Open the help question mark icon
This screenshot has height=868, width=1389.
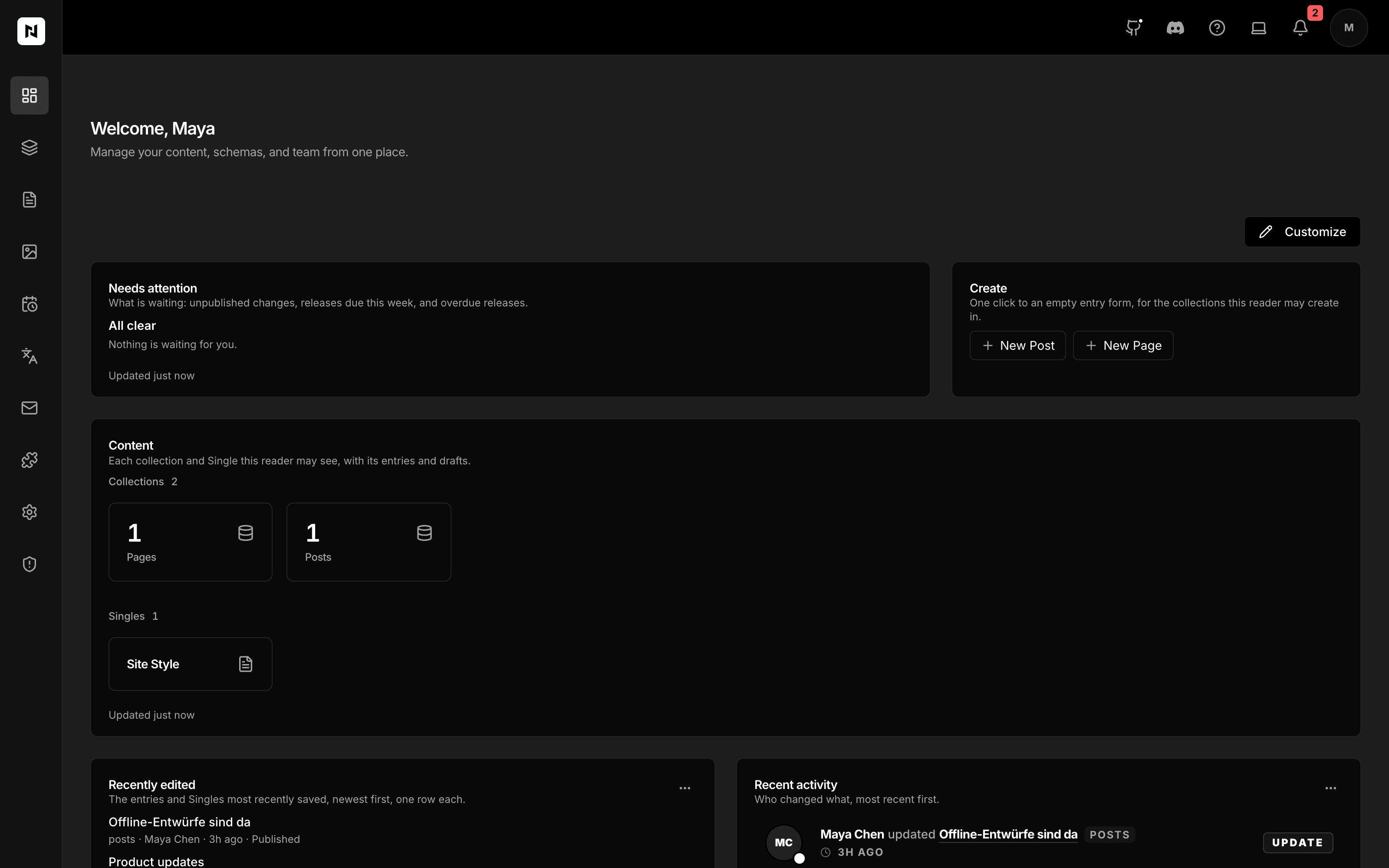(x=1217, y=27)
